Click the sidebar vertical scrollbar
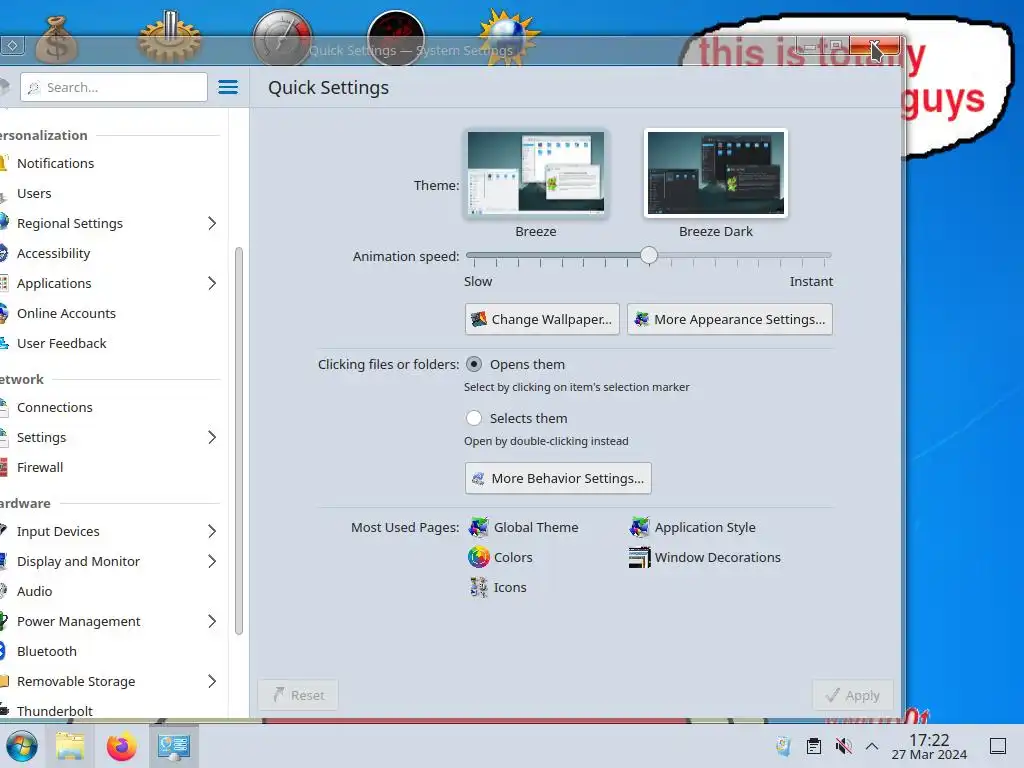Image resolution: width=1024 pixels, height=768 pixels. pos(238,441)
